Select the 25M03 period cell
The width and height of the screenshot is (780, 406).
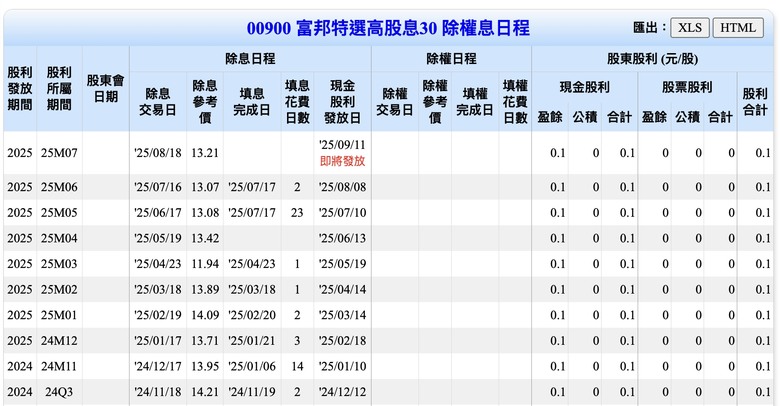[59, 264]
